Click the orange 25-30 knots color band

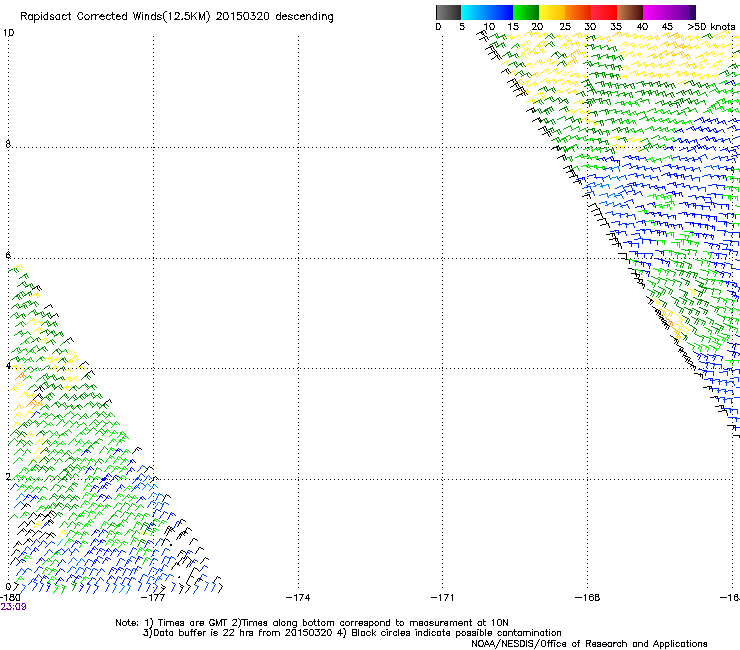coord(578,12)
